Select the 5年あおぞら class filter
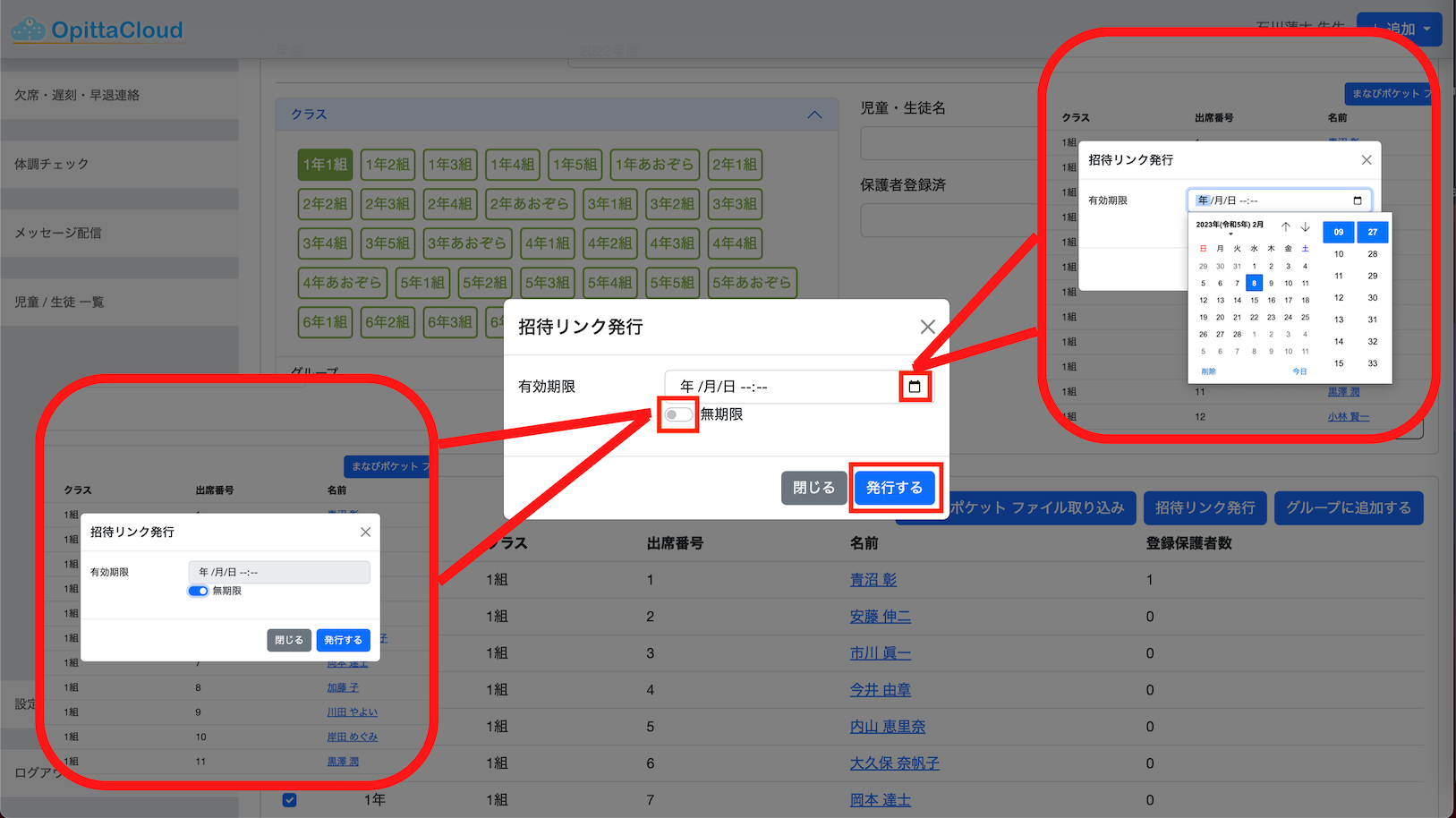The width and height of the screenshot is (1456, 818). [x=752, y=283]
